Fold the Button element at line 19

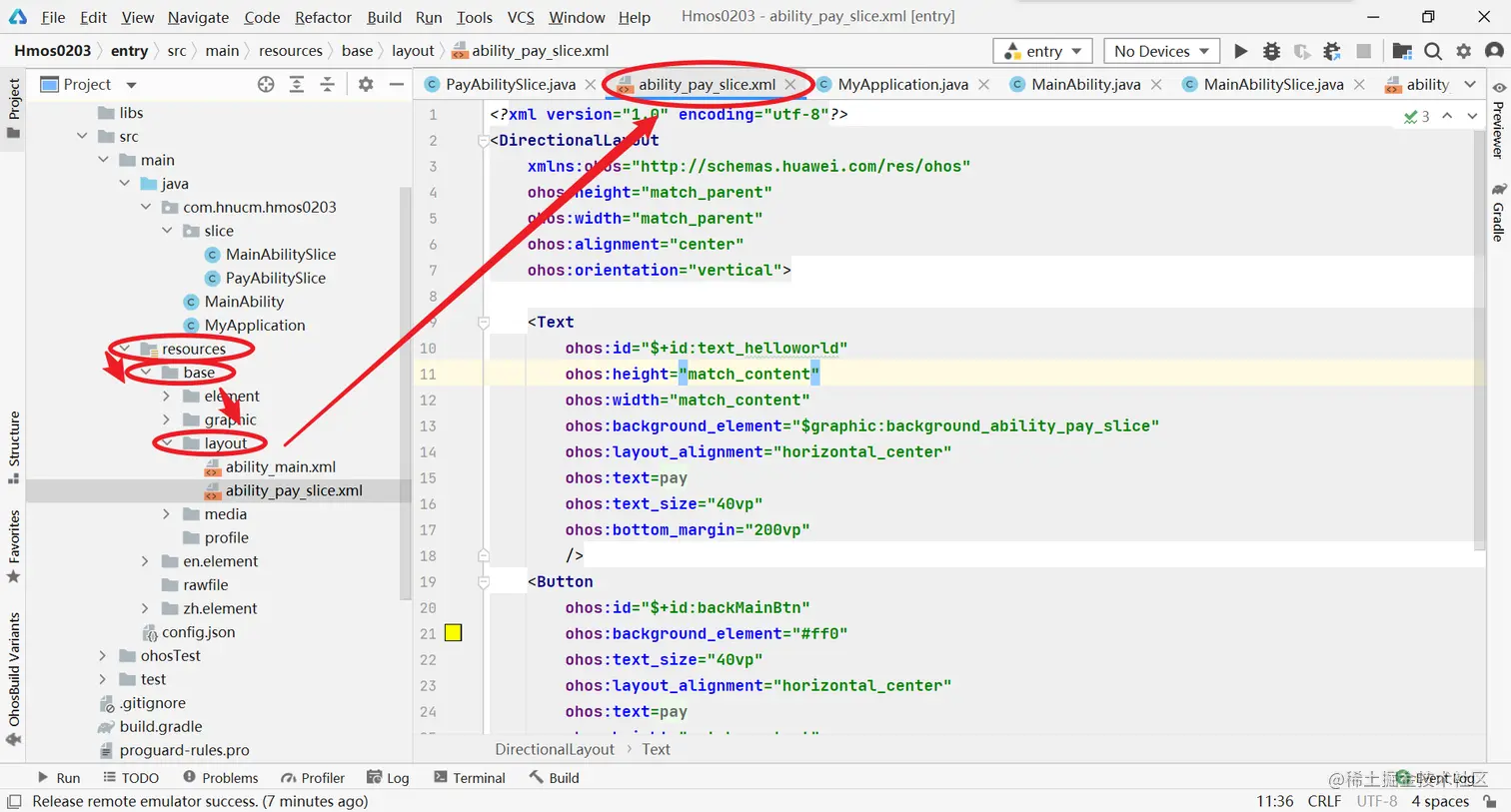[484, 582]
